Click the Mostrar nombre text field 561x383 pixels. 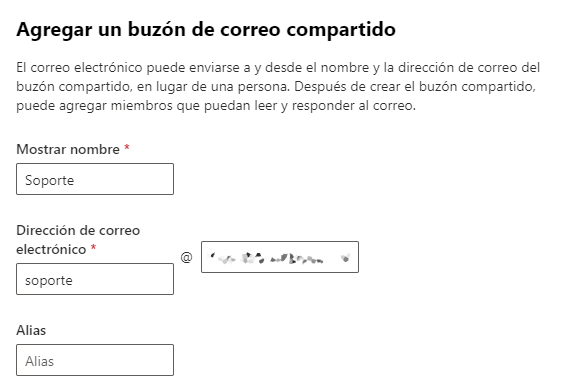(95, 179)
